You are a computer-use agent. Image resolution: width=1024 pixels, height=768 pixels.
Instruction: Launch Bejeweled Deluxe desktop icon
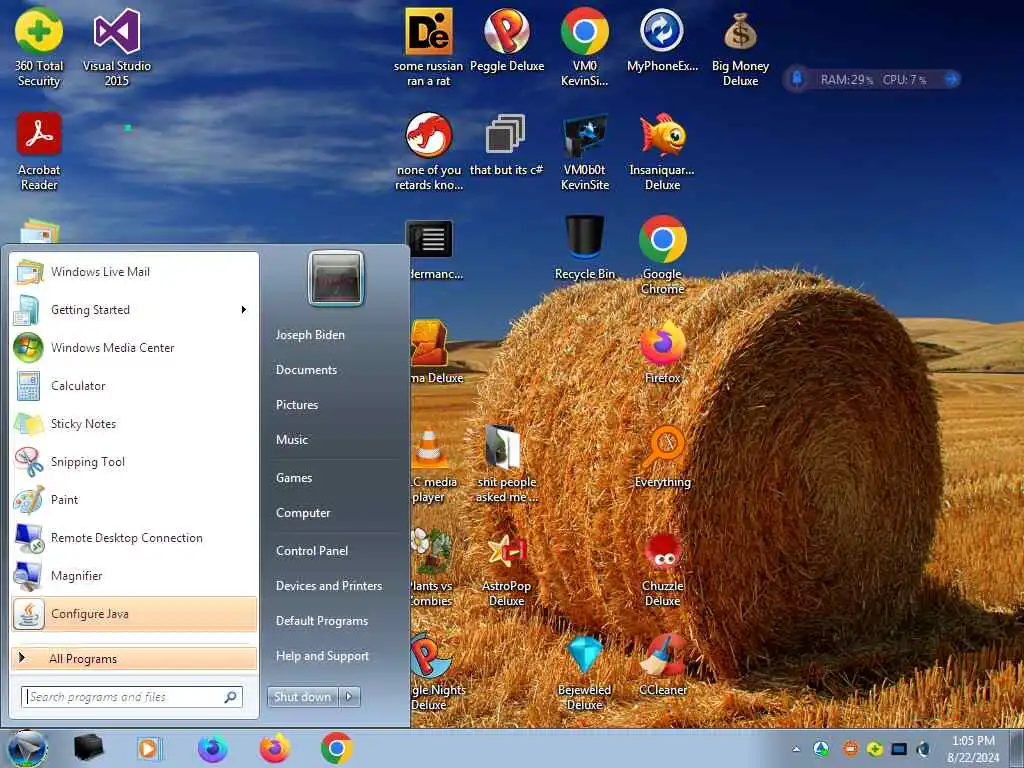point(584,671)
